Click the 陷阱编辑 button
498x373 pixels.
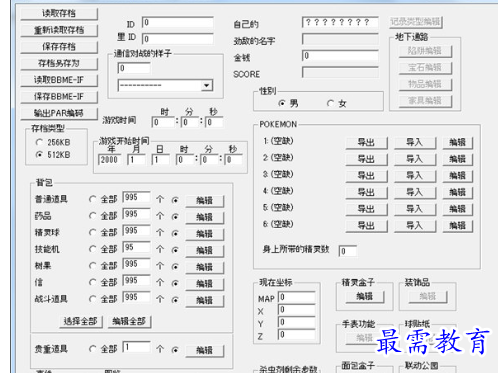tap(425, 51)
